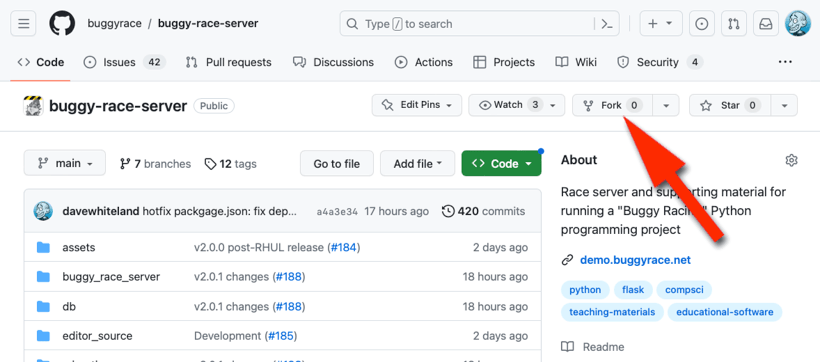Expand the star lists dropdown arrow
This screenshot has width=820, height=362.
click(784, 105)
